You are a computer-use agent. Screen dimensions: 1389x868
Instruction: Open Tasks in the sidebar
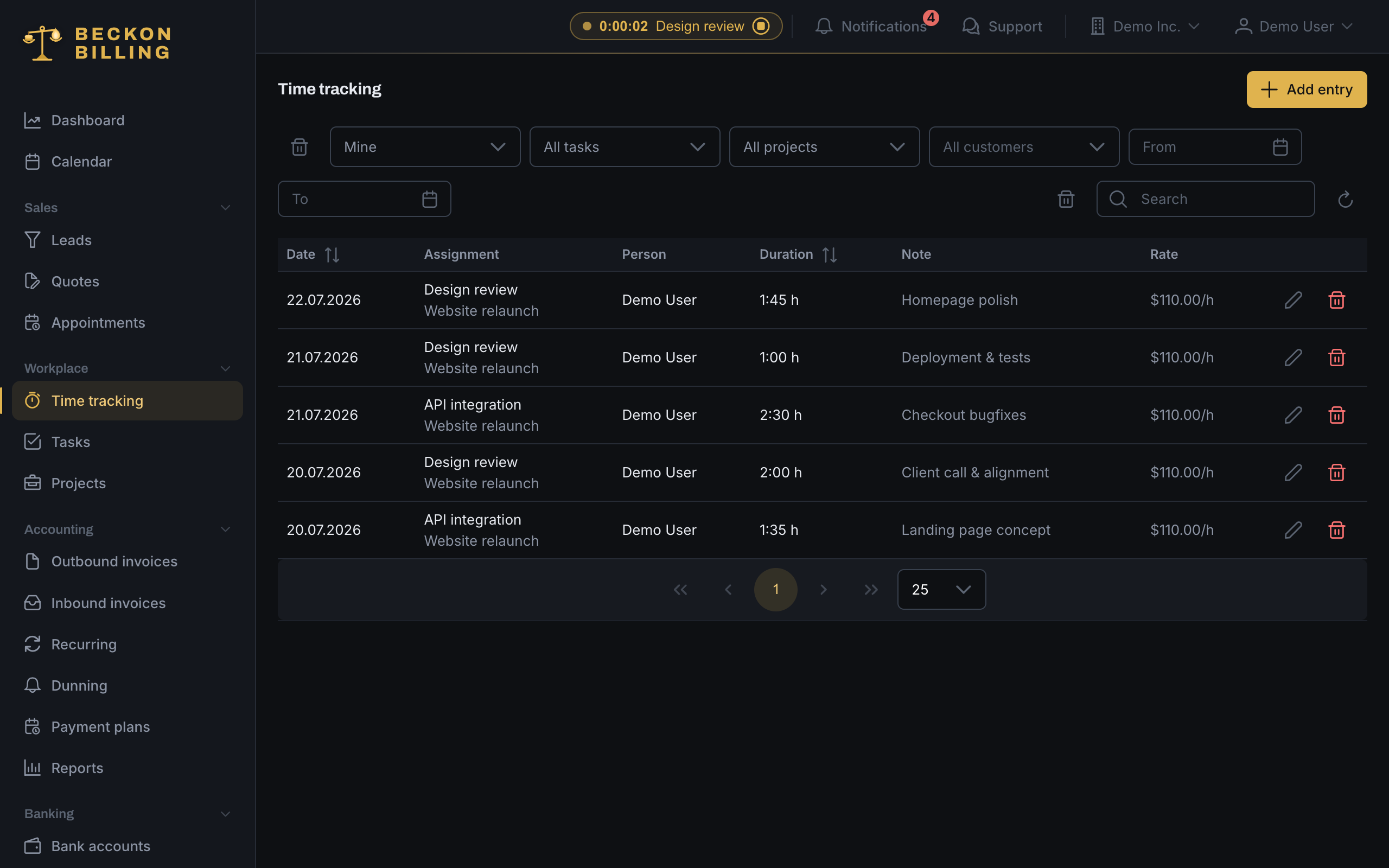[x=128, y=442]
